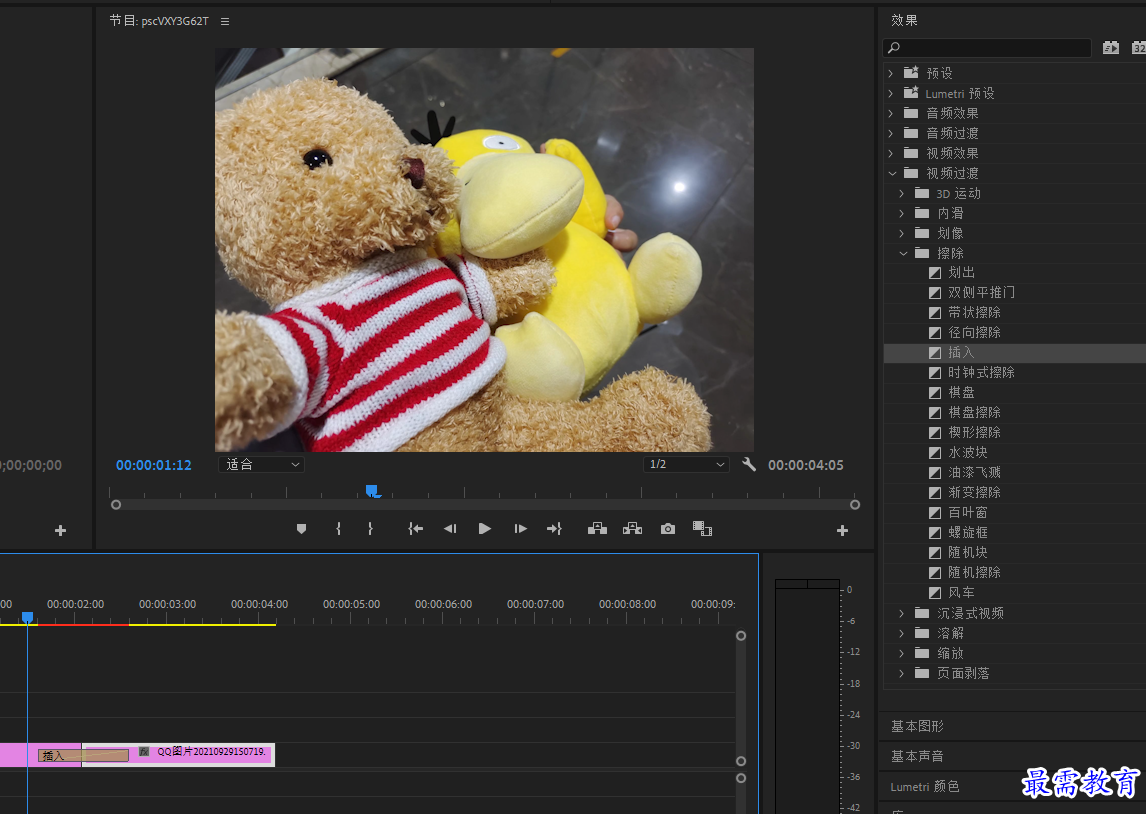
Task: Step back one frame
Action: [449, 529]
